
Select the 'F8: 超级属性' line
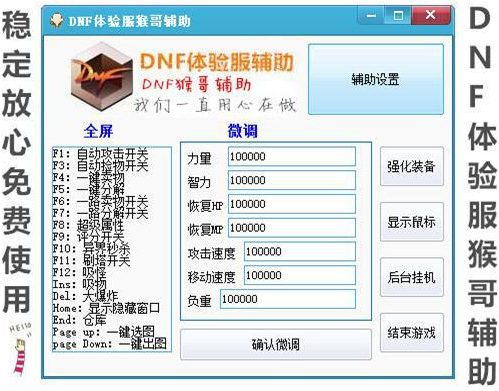89,225
